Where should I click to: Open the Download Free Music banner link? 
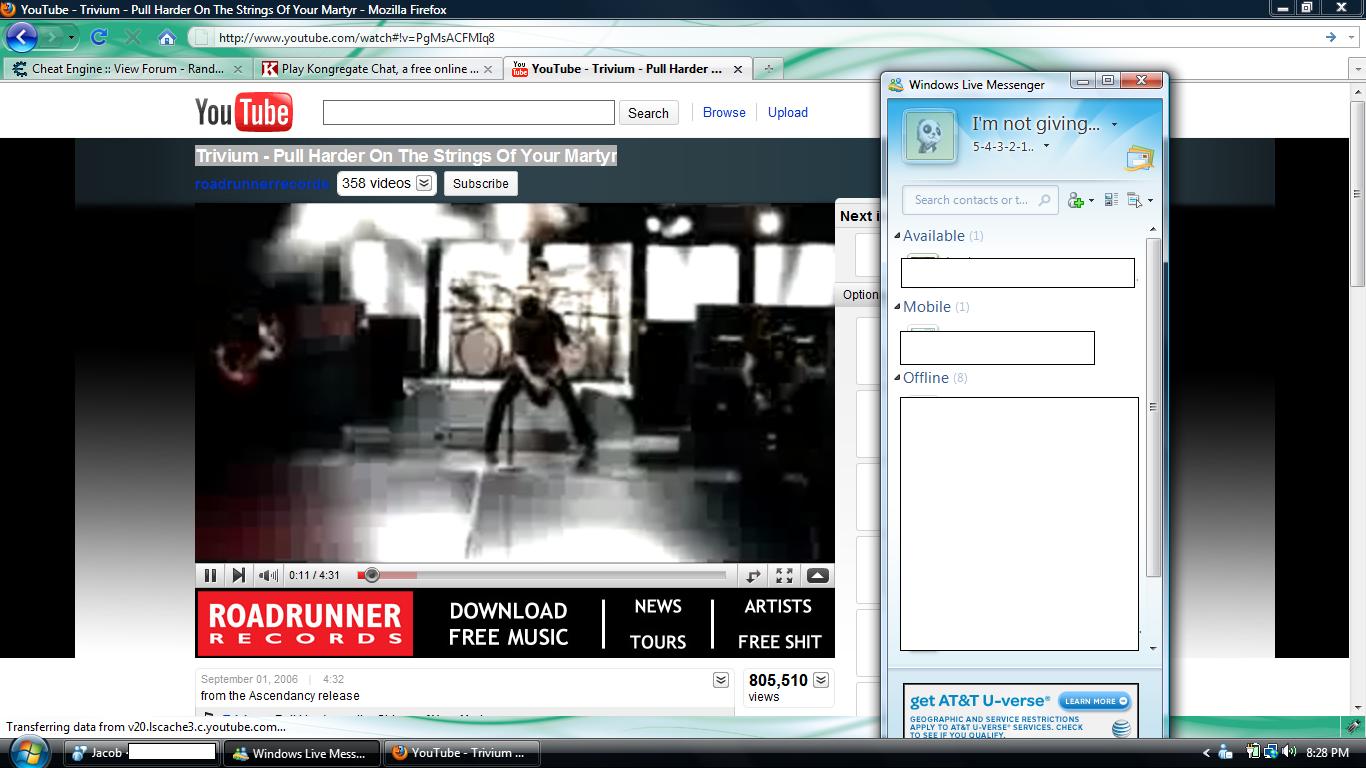click(x=508, y=624)
